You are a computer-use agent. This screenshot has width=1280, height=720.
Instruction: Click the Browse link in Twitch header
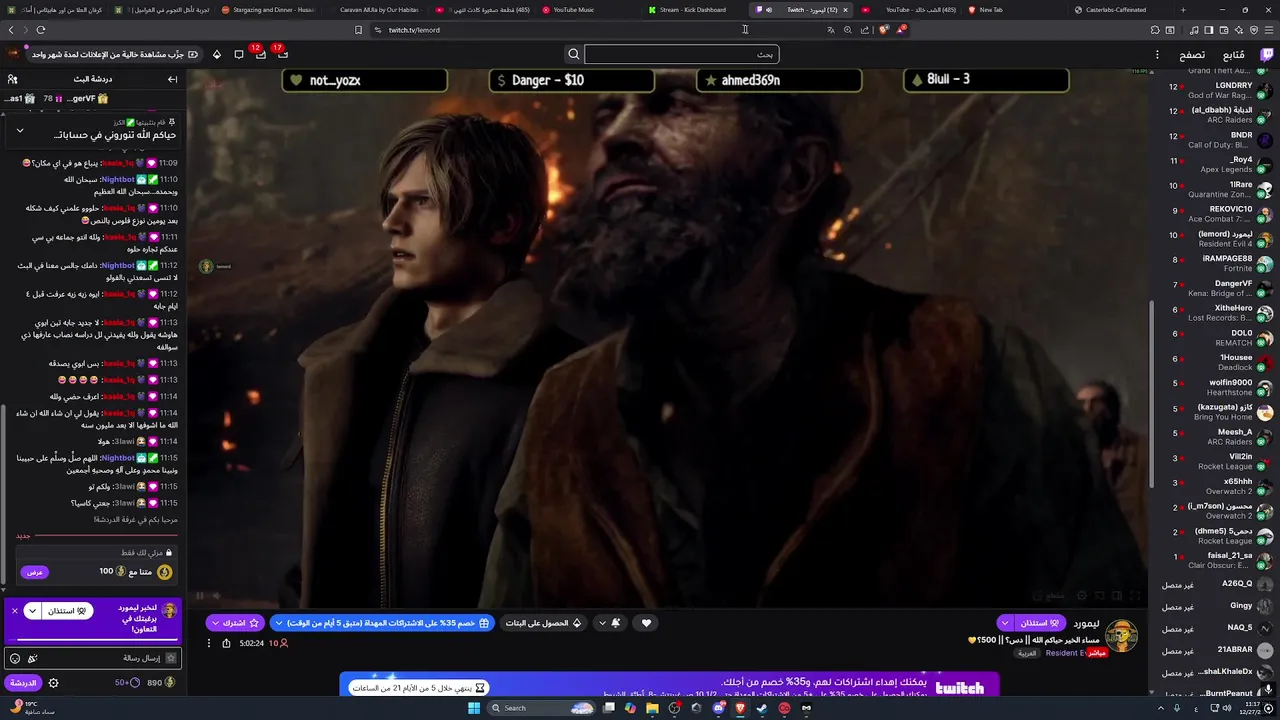tap(1192, 55)
